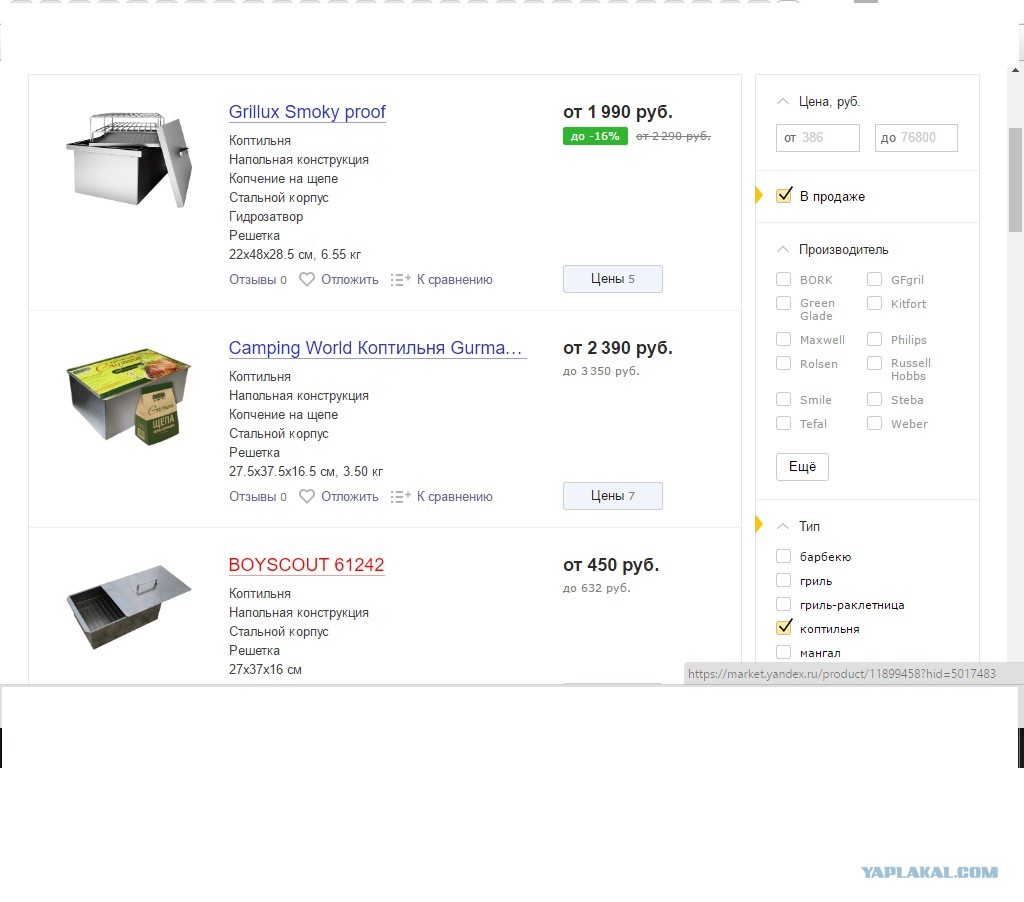Click Цены 5 button for Grillux
Image resolution: width=1024 pixels, height=902 pixels.
point(613,279)
